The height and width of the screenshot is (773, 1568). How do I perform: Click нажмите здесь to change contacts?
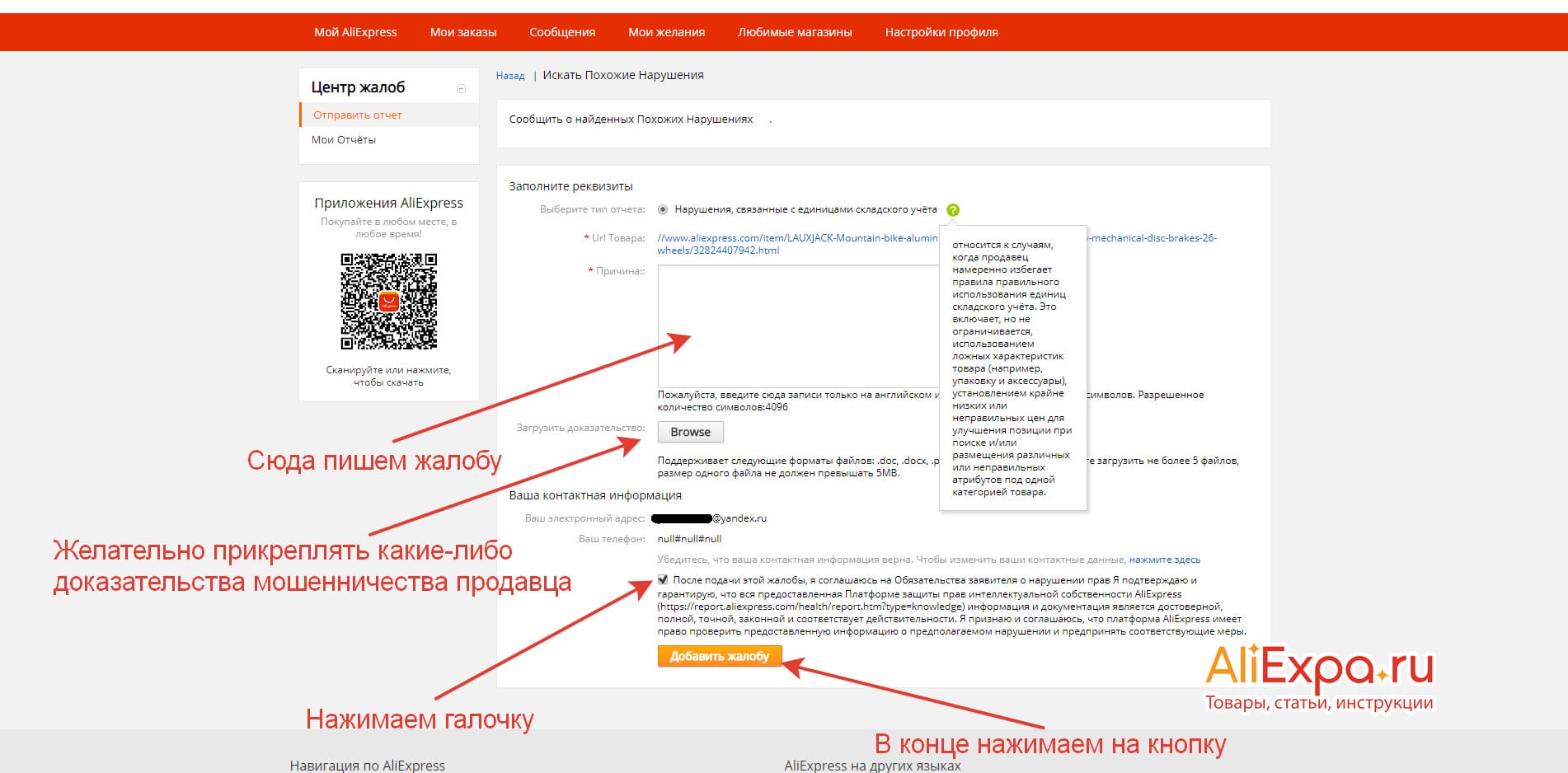point(1165,560)
